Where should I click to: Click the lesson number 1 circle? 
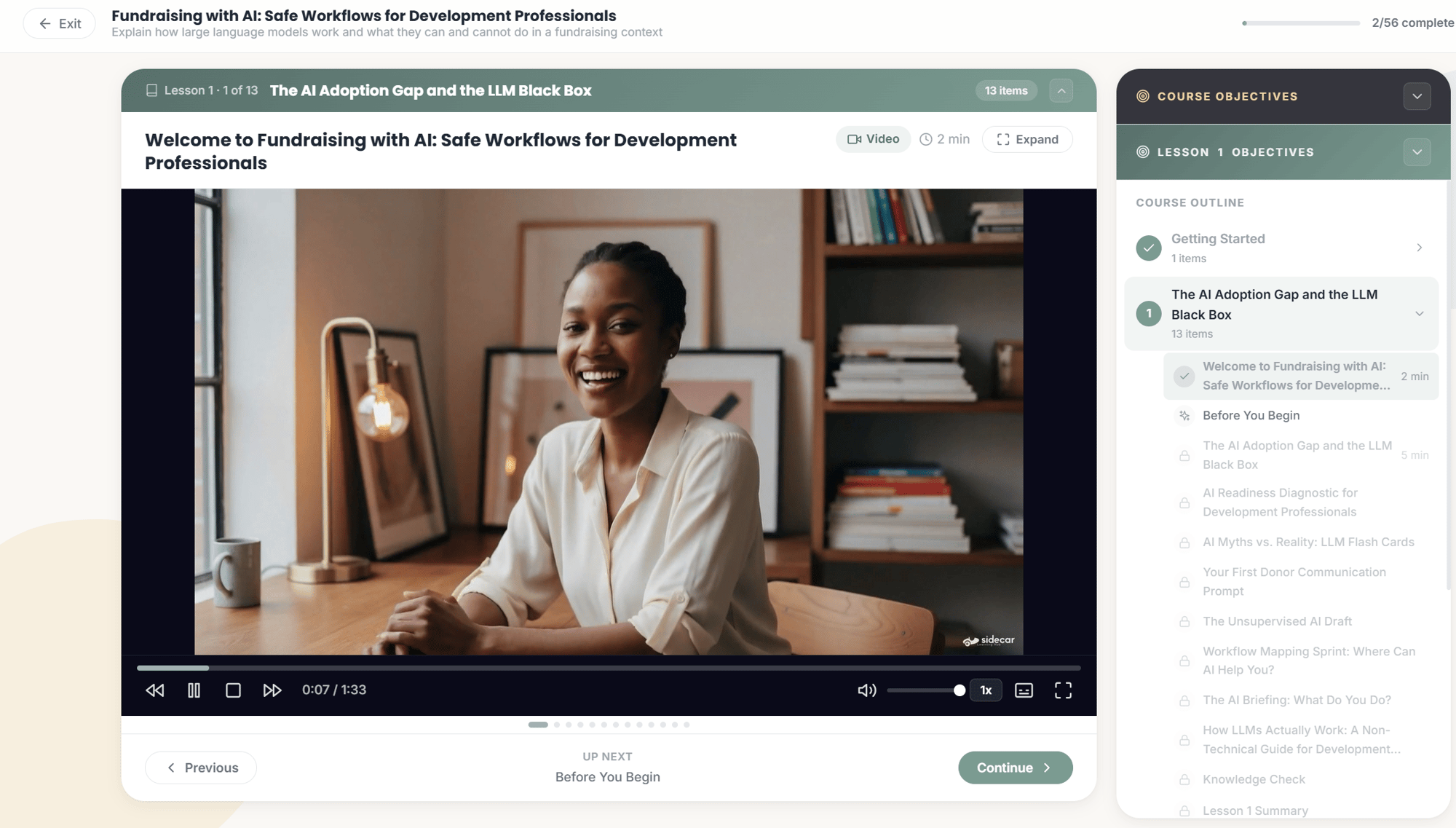pos(1149,314)
